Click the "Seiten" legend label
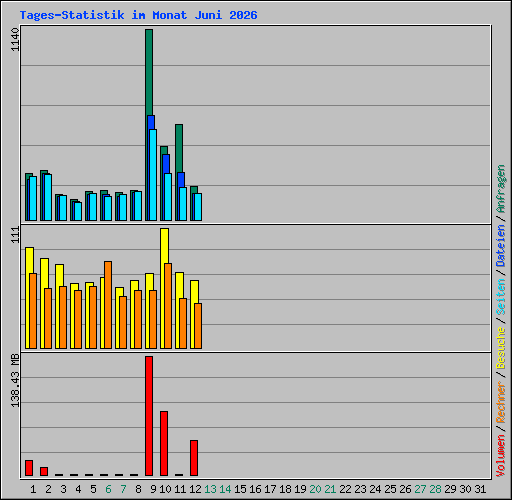This screenshot has height=500, width=512. click(x=501, y=297)
